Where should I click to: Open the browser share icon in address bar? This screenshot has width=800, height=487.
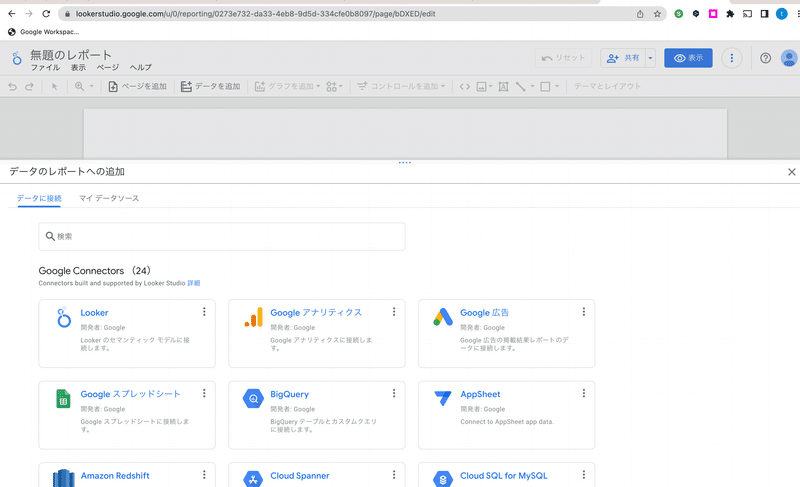click(x=640, y=14)
